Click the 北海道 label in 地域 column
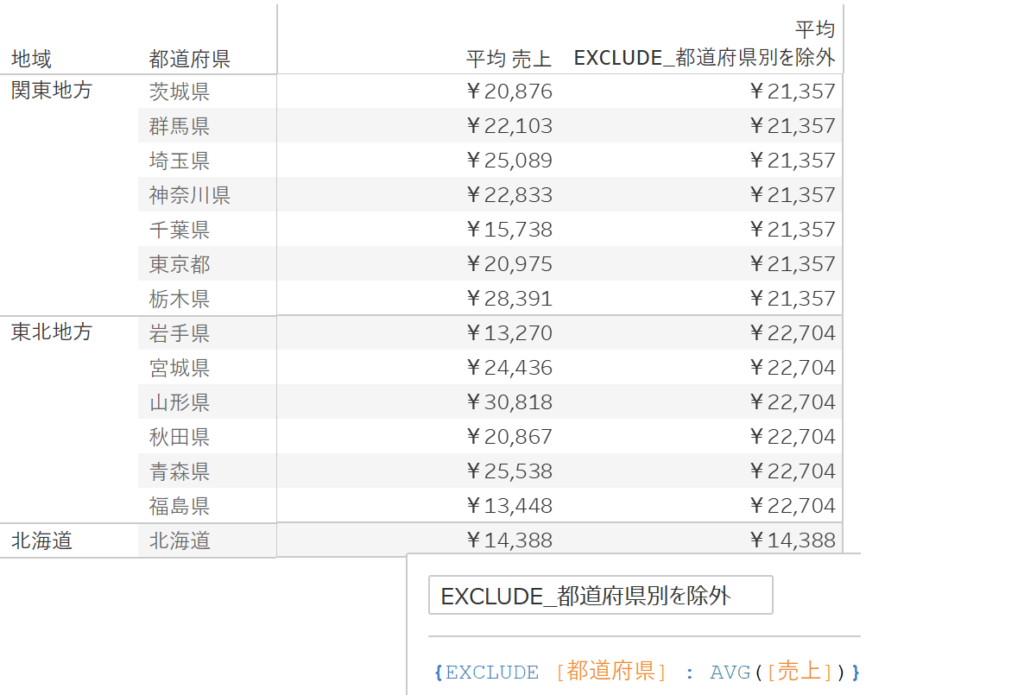This screenshot has height=695, width=1024. 41,541
